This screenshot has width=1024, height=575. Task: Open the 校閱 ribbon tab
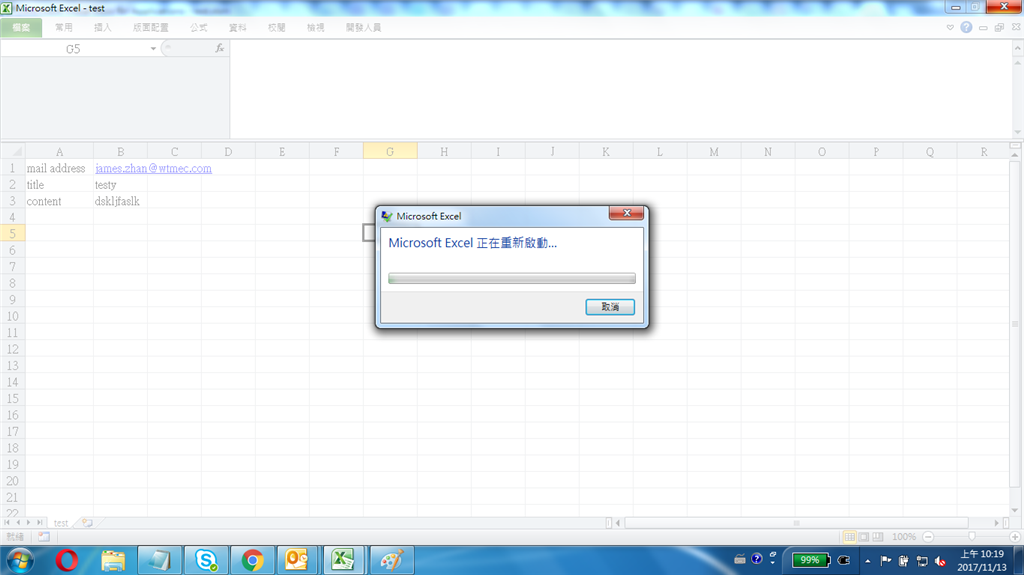276,27
